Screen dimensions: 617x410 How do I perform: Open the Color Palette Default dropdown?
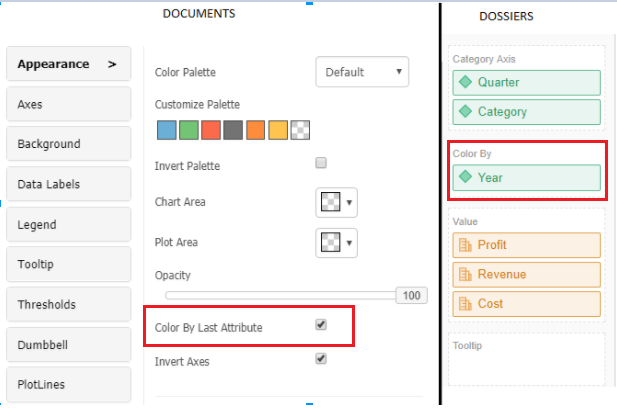pos(362,72)
